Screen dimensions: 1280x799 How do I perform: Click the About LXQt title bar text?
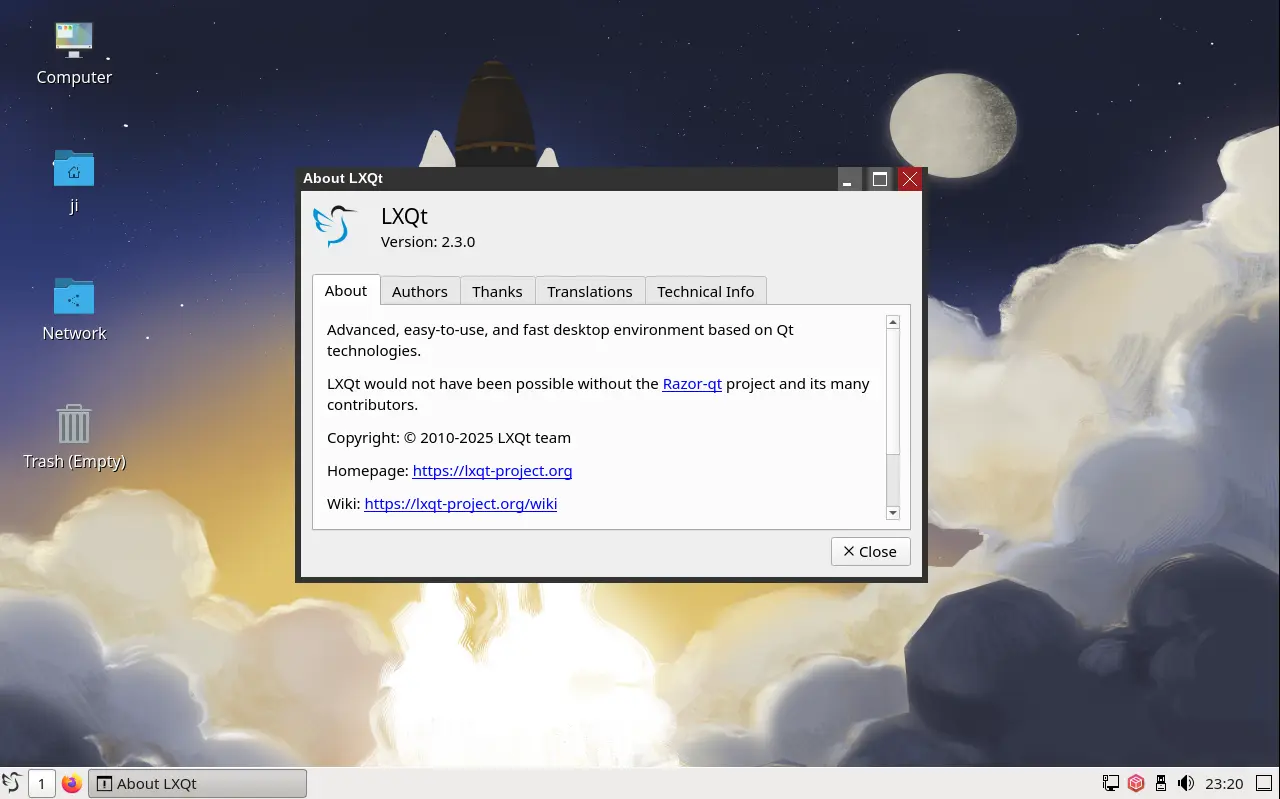[343, 178]
